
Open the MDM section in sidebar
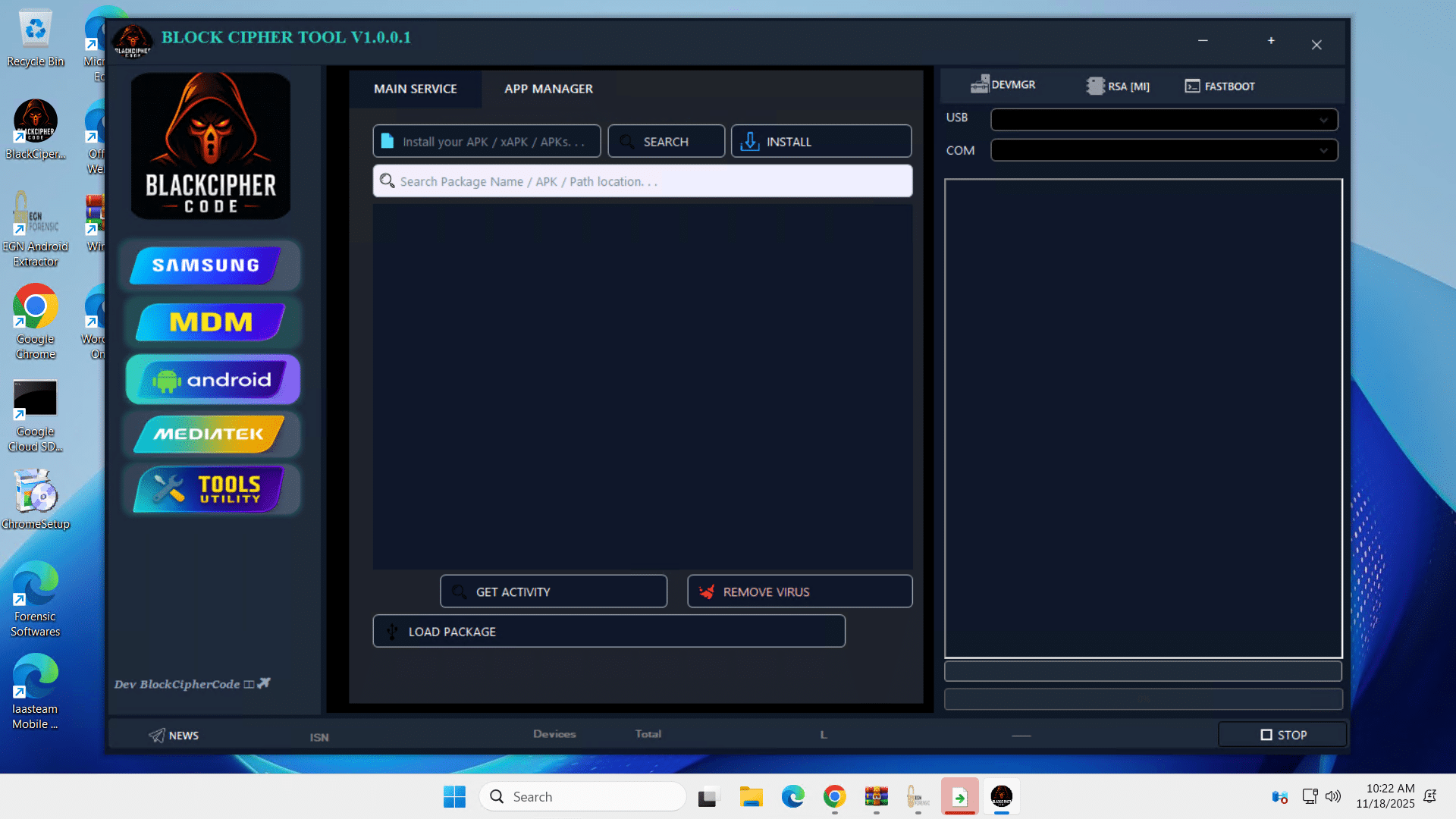click(x=211, y=322)
